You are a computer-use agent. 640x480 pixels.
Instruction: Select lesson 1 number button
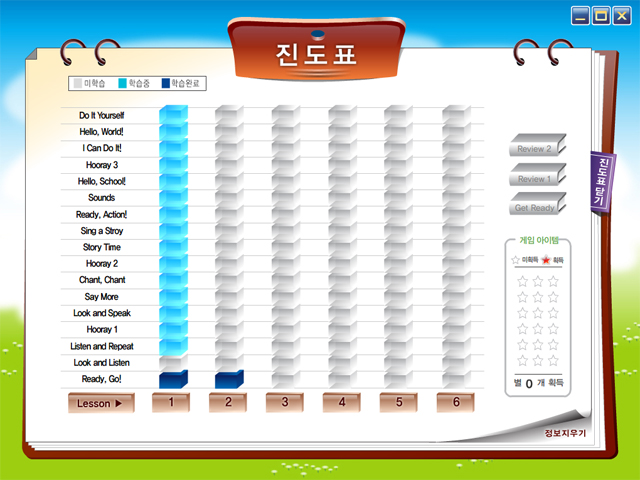[x=171, y=402]
